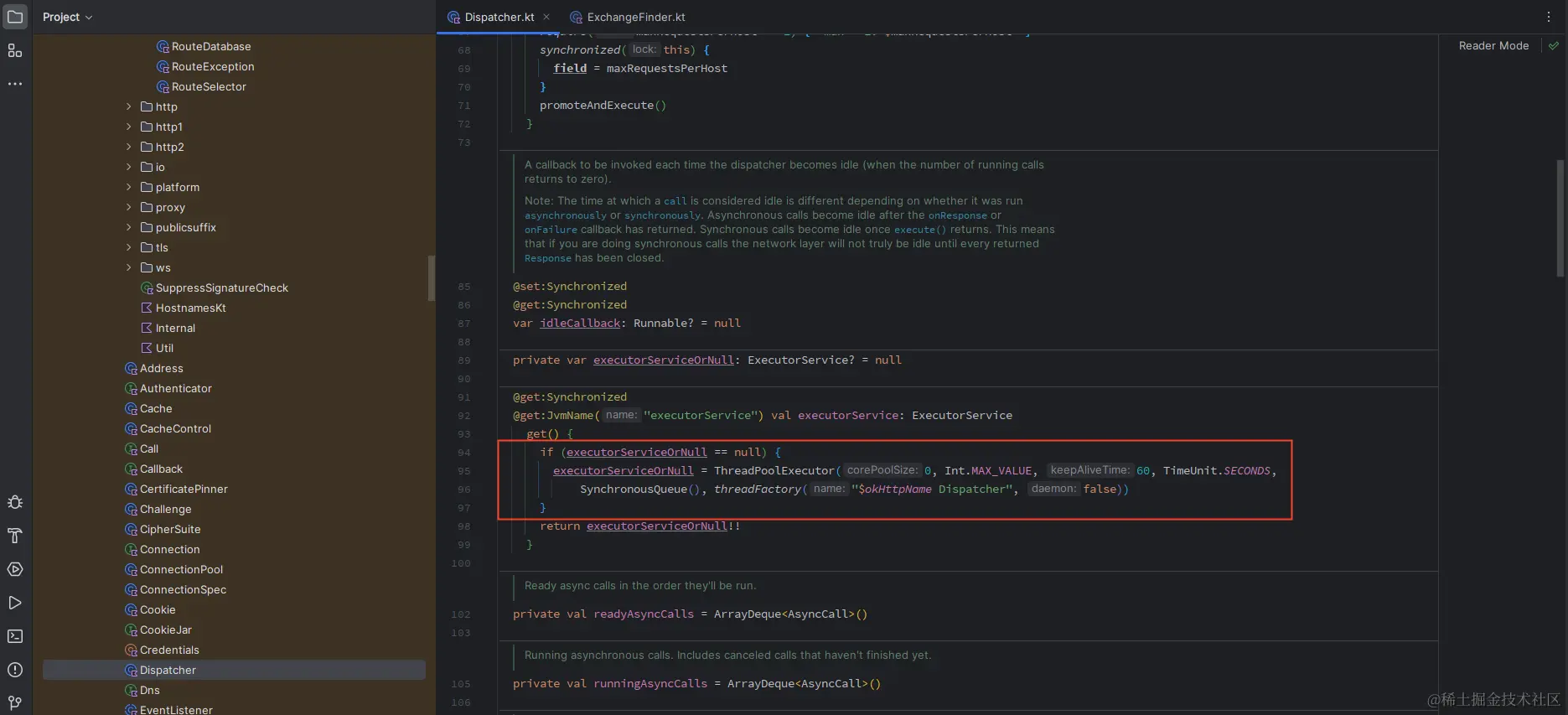
Task: Select Dispatcher in the project tree
Action: tap(234, 671)
